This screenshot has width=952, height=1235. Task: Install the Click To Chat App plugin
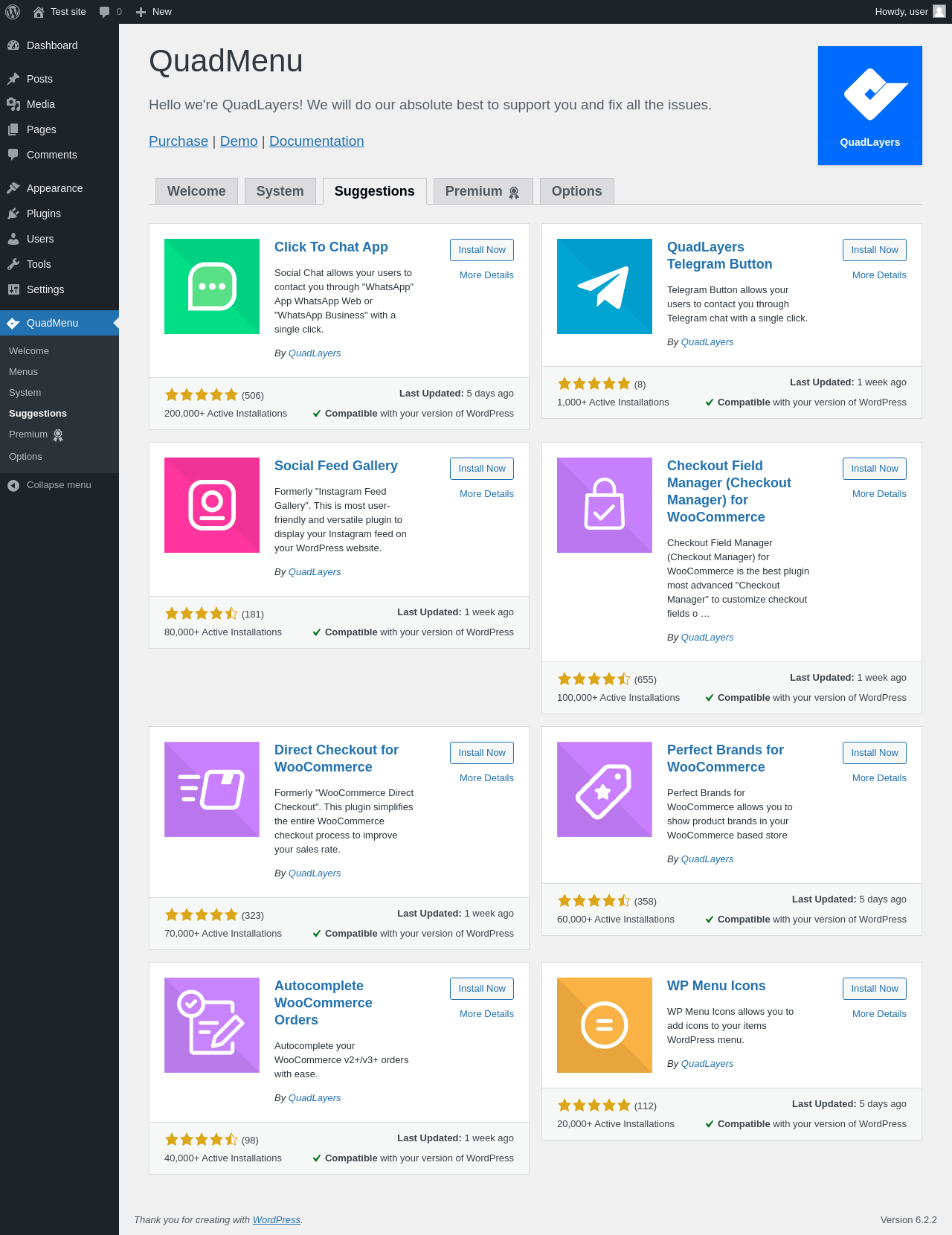click(482, 250)
